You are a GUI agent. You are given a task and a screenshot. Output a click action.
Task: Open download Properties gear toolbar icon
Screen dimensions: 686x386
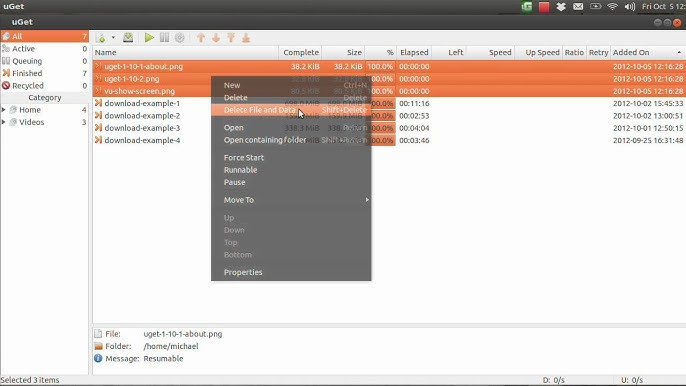pyautogui.click(x=179, y=38)
